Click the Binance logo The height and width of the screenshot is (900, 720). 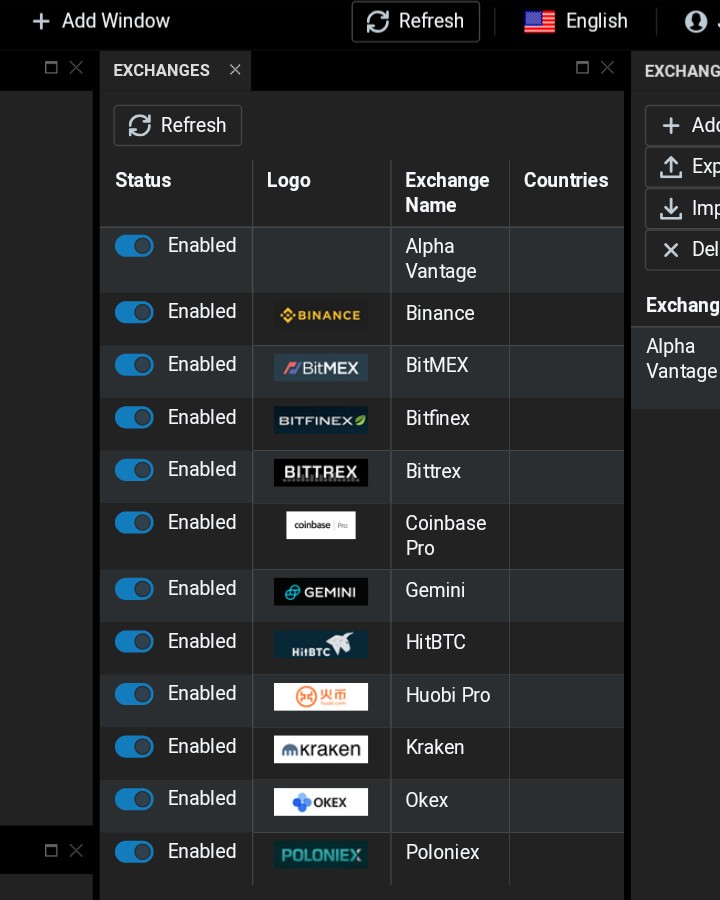(x=320, y=315)
